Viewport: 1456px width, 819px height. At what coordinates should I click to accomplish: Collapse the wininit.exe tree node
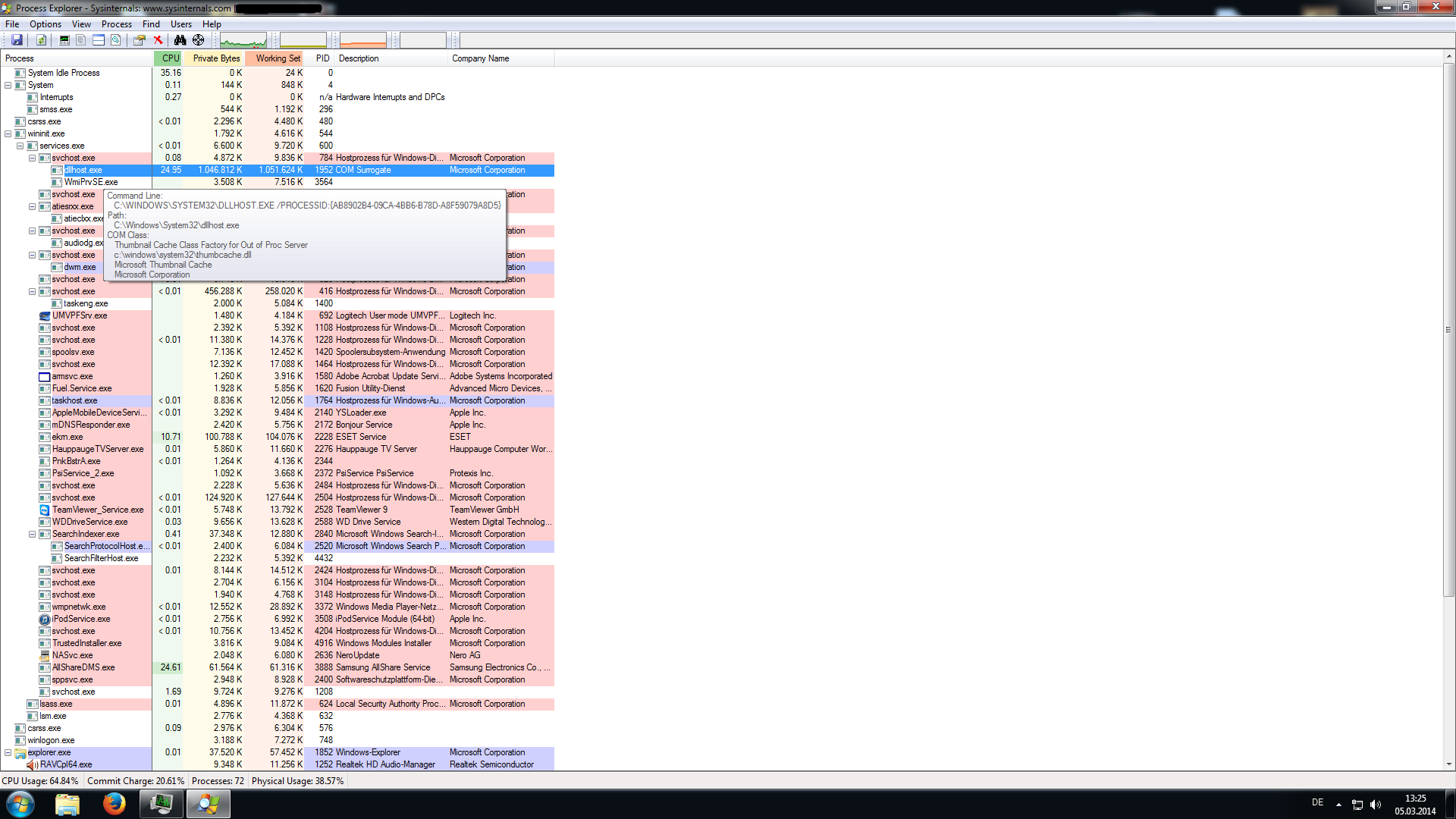(x=8, y=133)
